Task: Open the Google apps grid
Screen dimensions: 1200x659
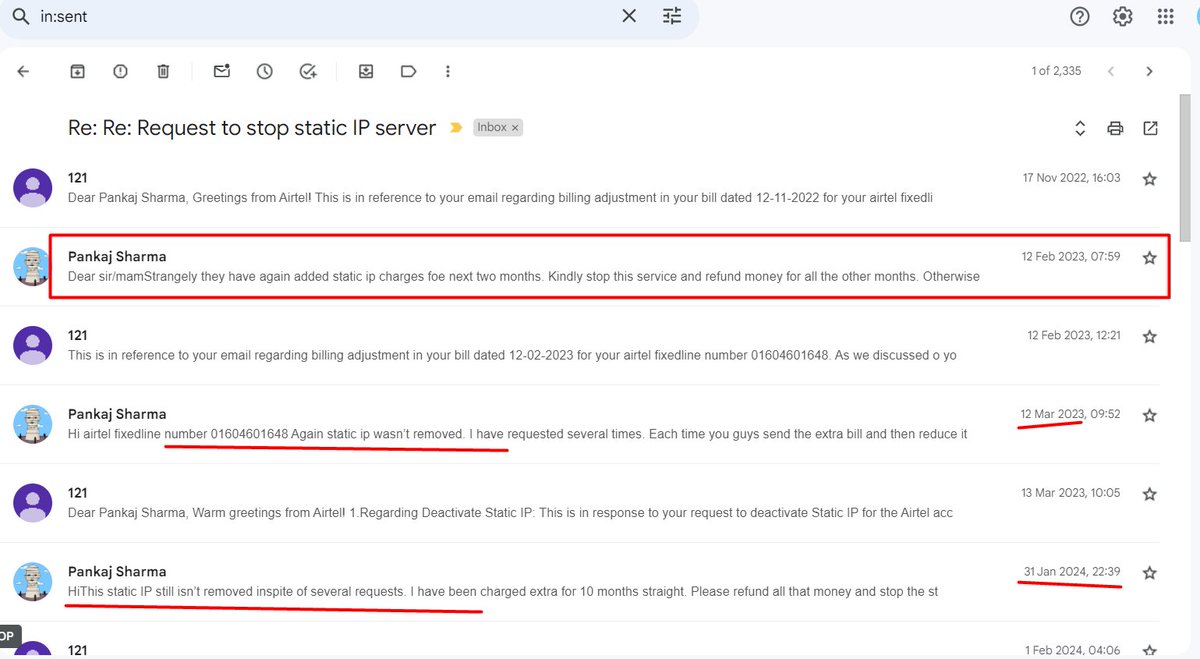Action: [1165, 16]
